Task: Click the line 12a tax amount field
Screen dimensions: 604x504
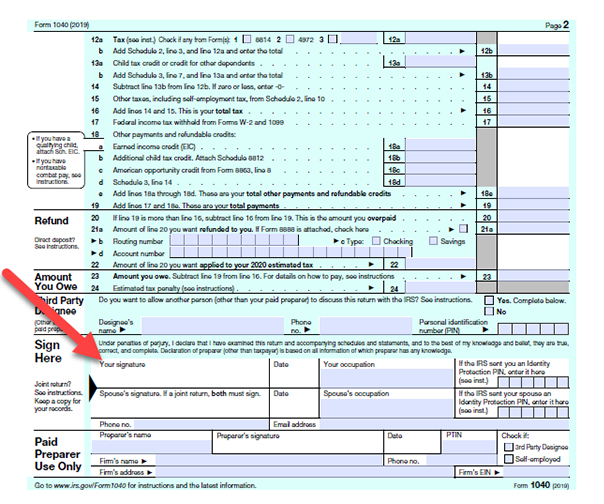Action: [x=441, y=39]
